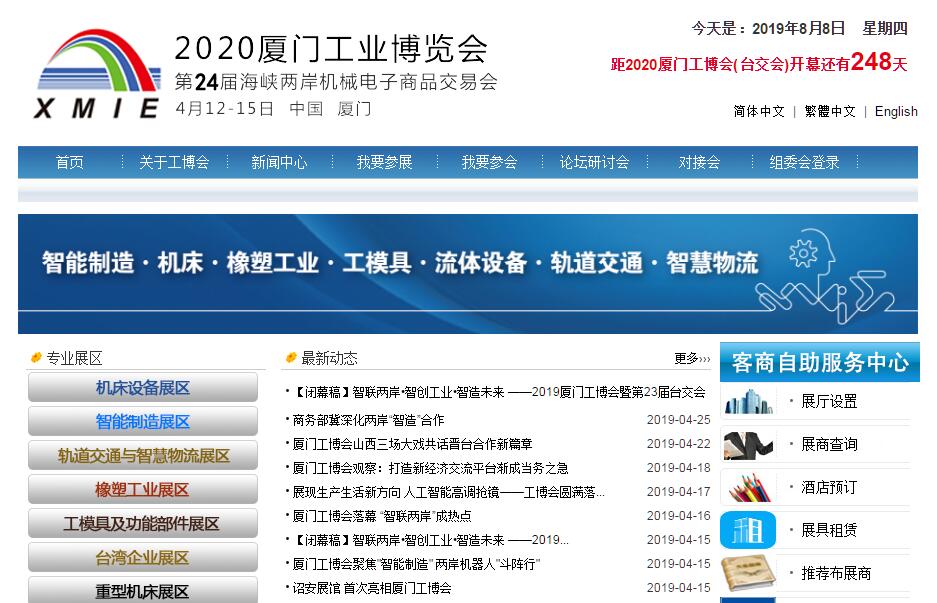Click the blue icon beside 展具租赁

(748, 529)
